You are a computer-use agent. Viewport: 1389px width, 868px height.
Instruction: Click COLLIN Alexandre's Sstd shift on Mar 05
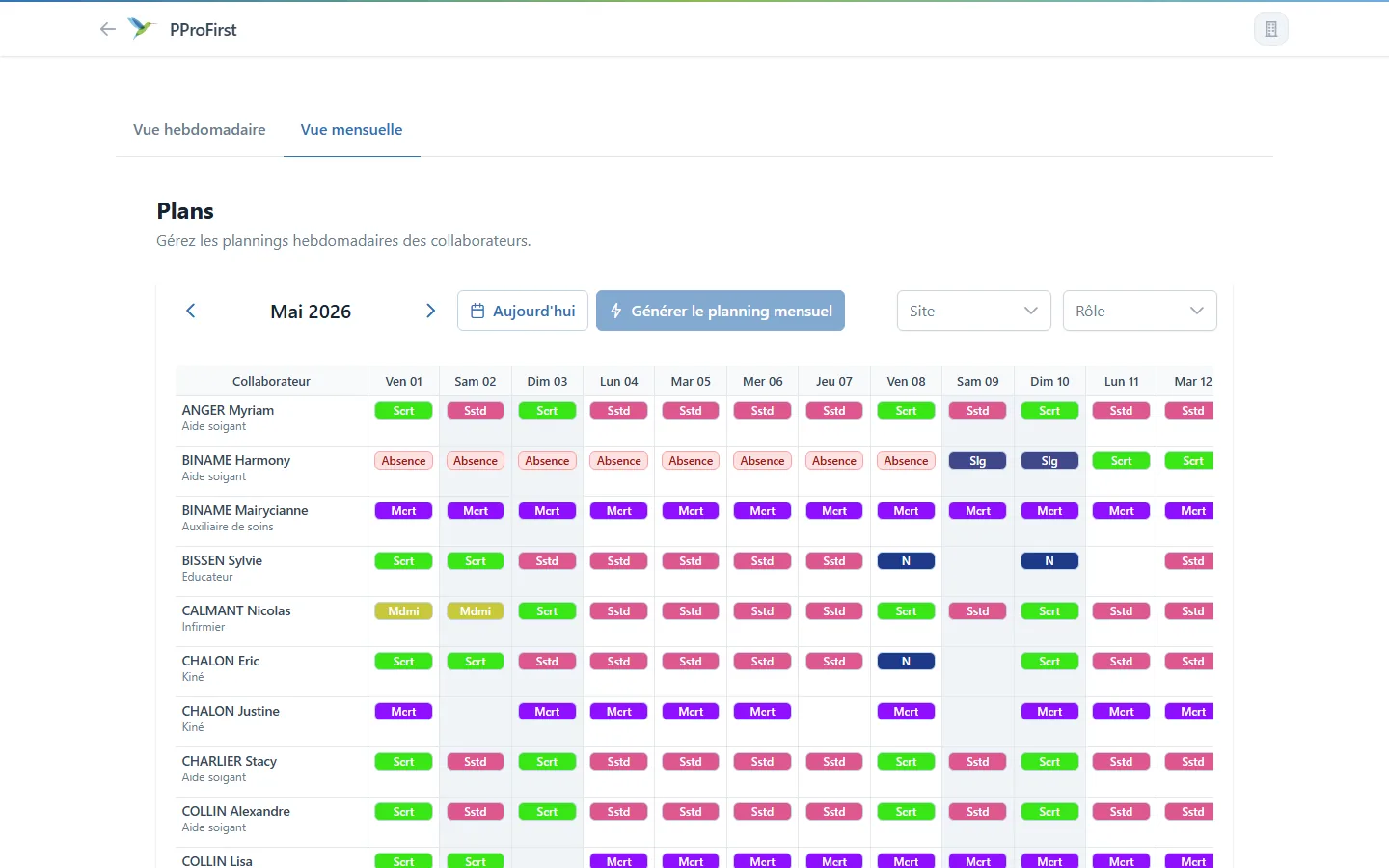691,812
